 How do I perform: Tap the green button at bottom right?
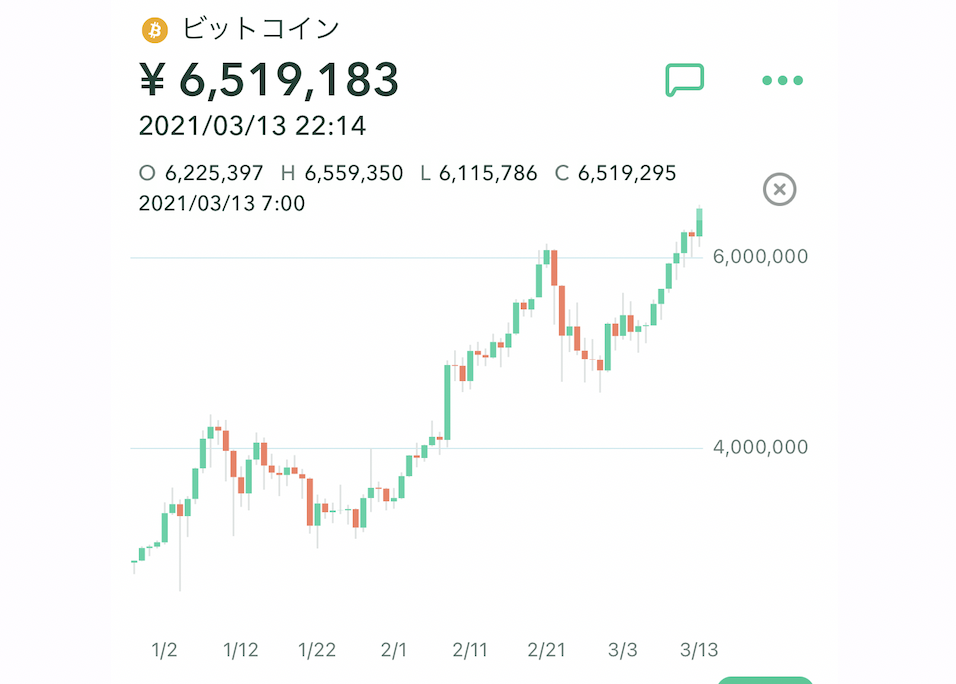765,680
